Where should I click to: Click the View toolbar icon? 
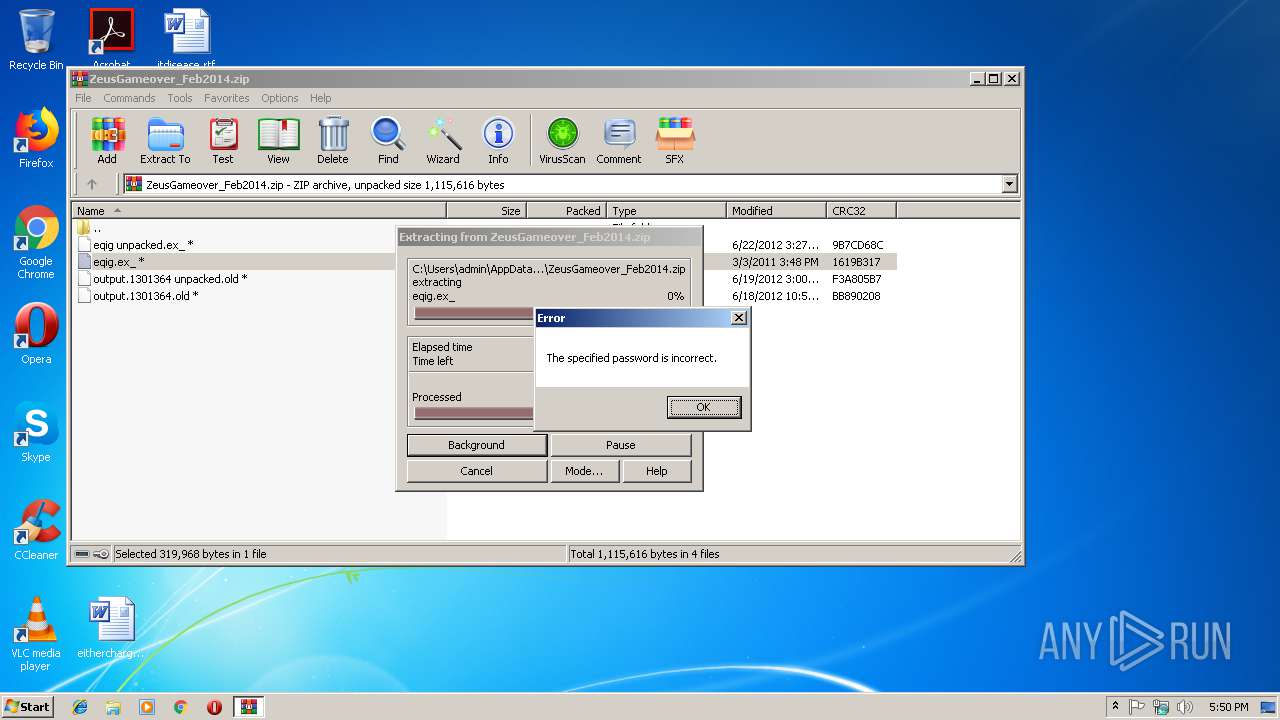[278, 140]
